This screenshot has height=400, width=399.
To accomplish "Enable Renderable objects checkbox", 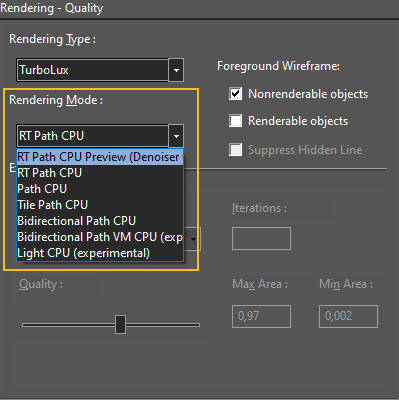I will (236, 121).
